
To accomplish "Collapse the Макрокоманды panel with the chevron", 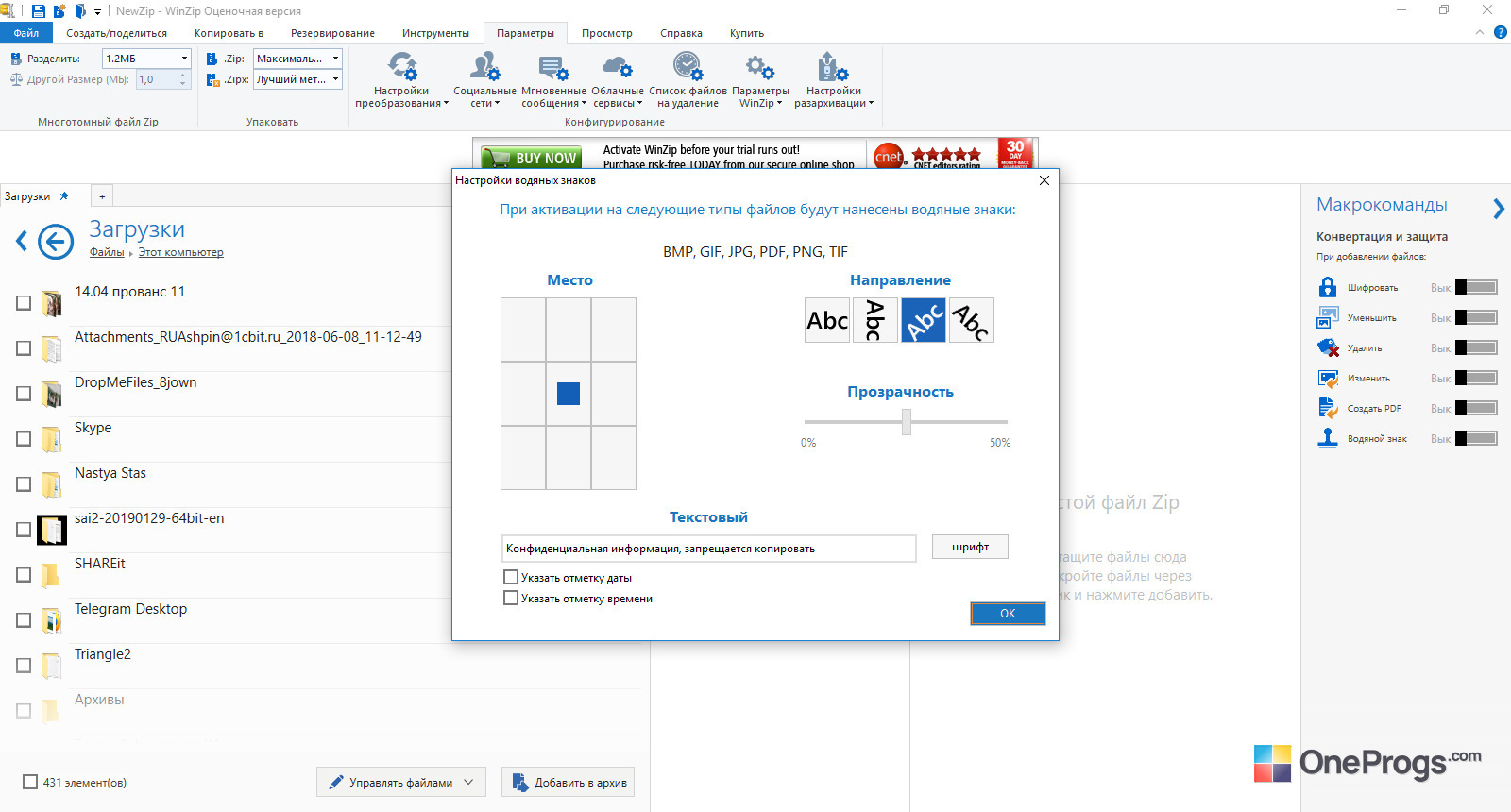I will [1499, 209].
